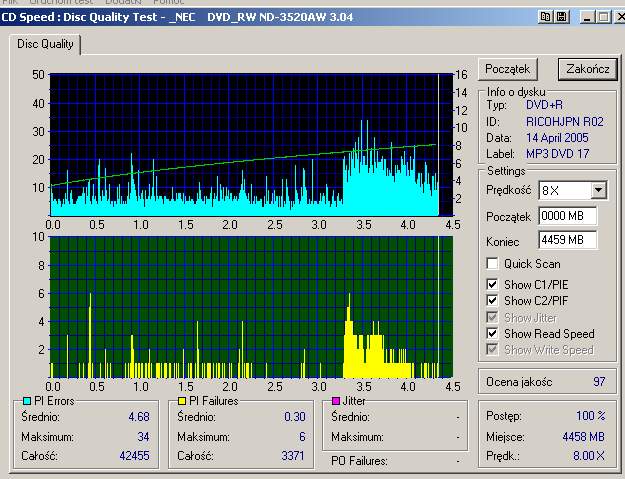Select the disc type value DVD+R
Image resolution: width=625 pixels, height=479 pixels.
pos(544,105)
